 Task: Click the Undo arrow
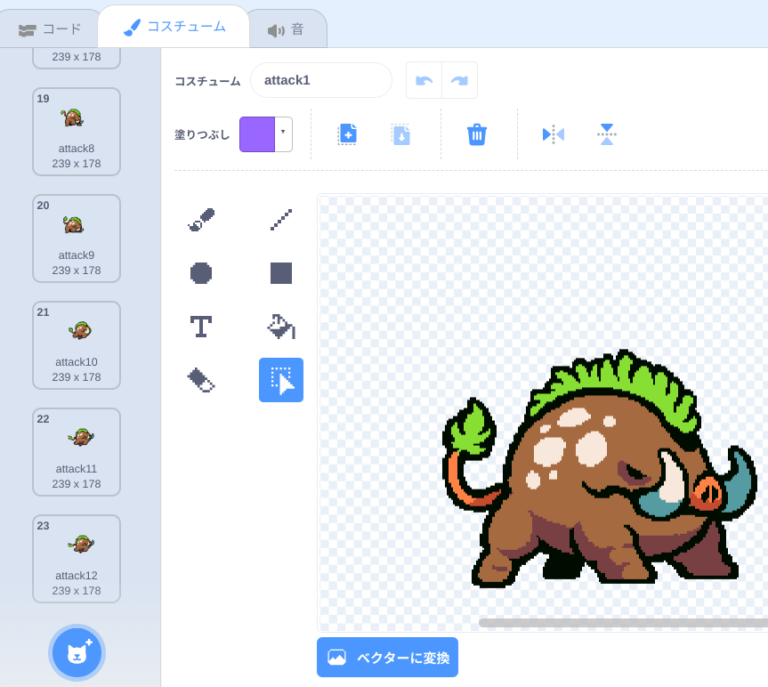pyautogui.click(x=424, y=80)
